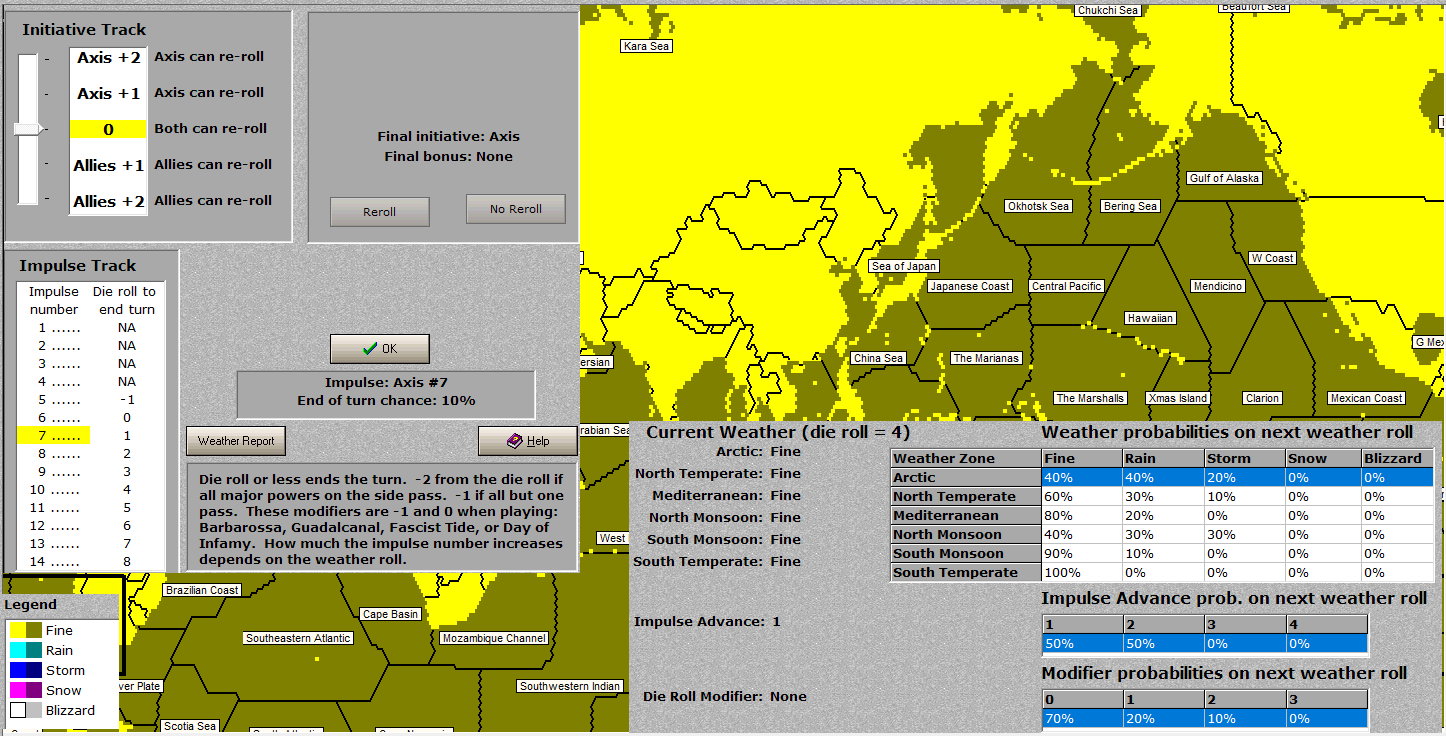Click the Weather Zone column header

(965, 458)
